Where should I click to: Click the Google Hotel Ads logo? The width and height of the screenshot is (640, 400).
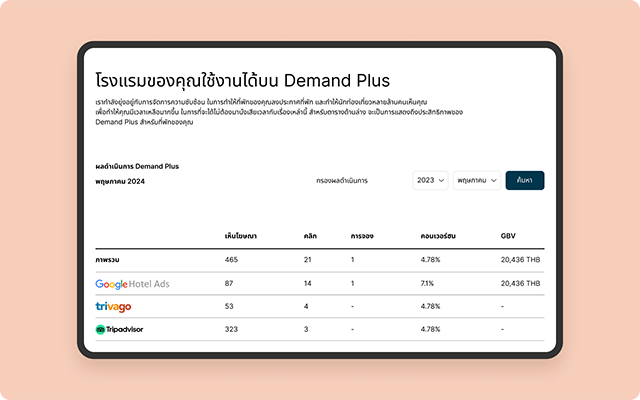[132, 284]
